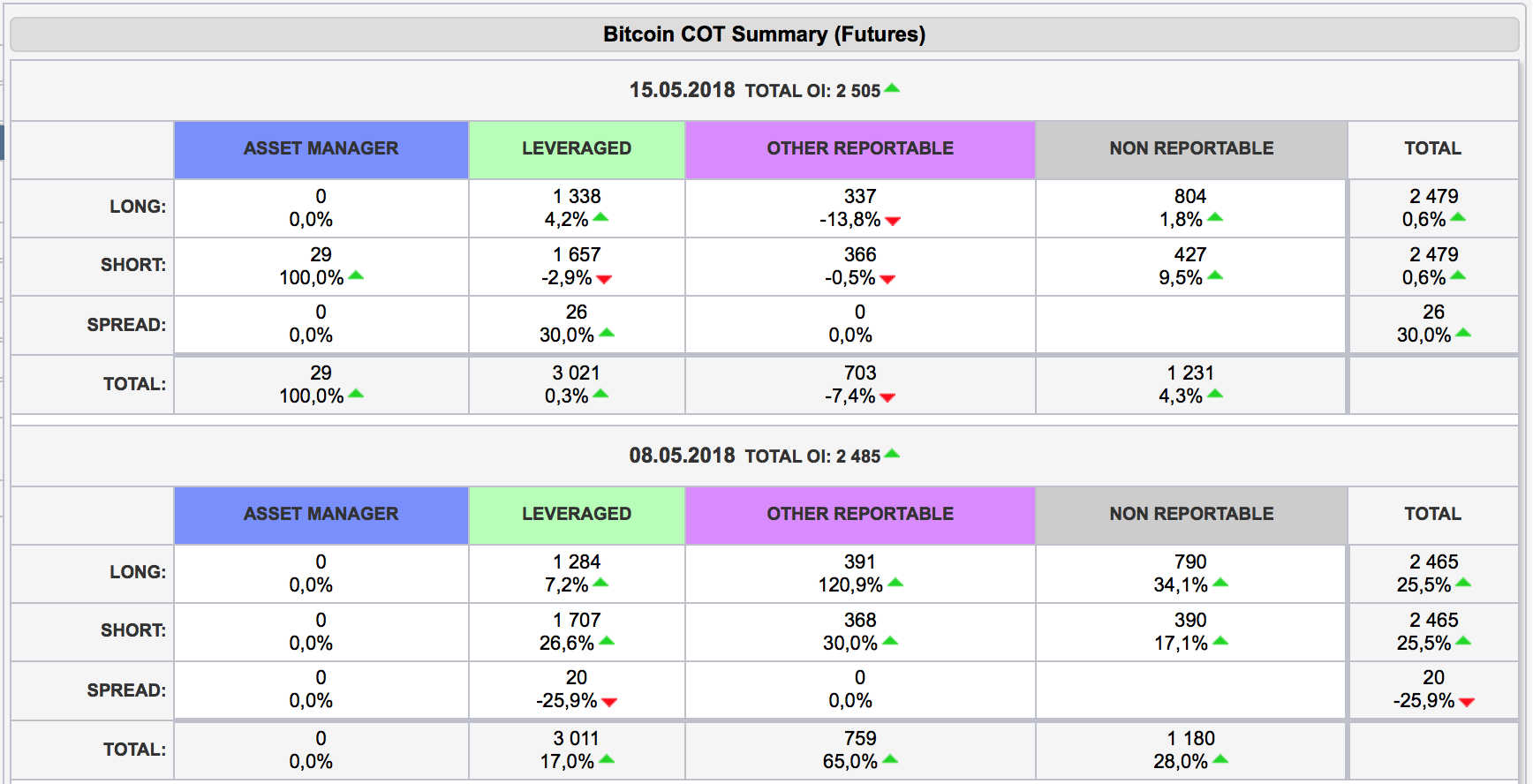Click the 08.05.2018 date heading
This screenshot has width=1533, height=784.
coord(682,456)
